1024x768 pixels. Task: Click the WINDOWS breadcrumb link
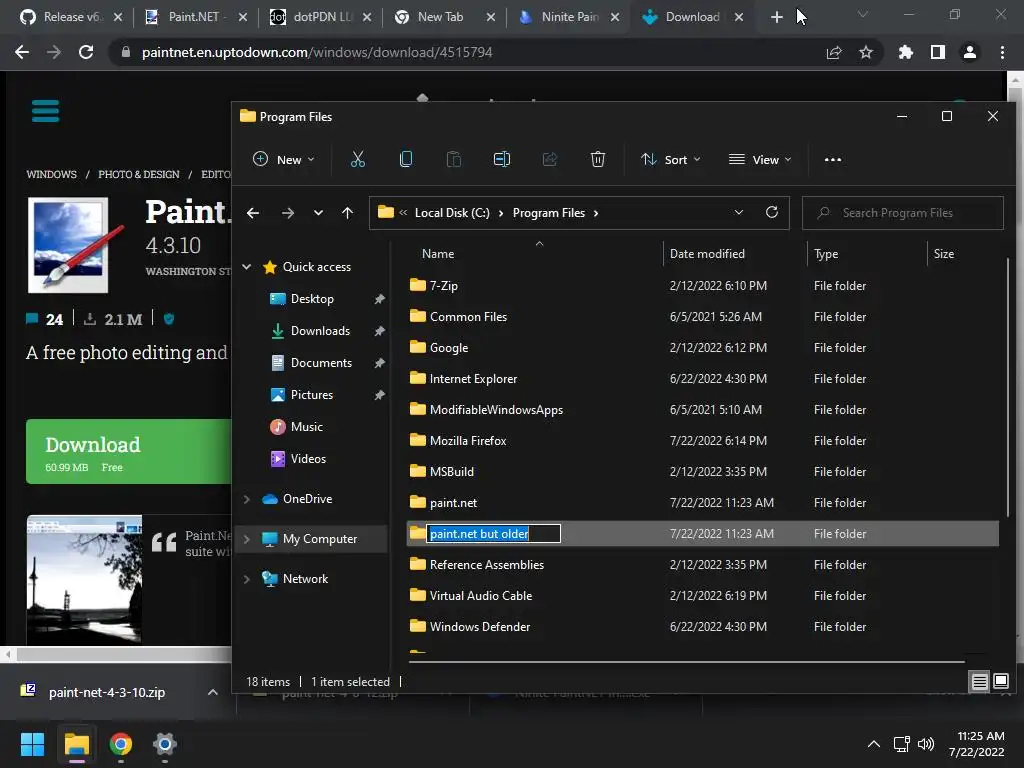coord(52,174)
